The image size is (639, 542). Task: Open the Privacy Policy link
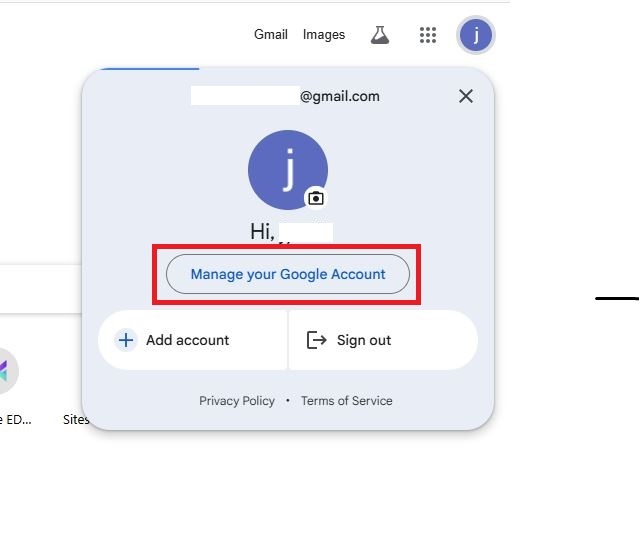[x=237, y=401]
